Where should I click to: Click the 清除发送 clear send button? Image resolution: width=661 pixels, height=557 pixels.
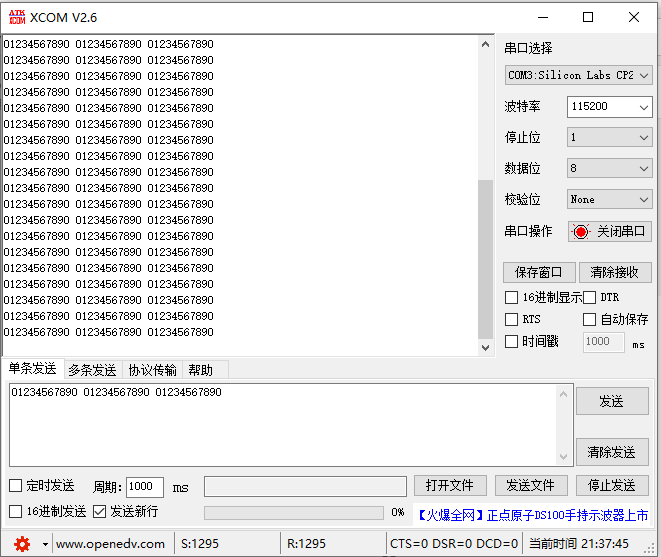(612, 452)
